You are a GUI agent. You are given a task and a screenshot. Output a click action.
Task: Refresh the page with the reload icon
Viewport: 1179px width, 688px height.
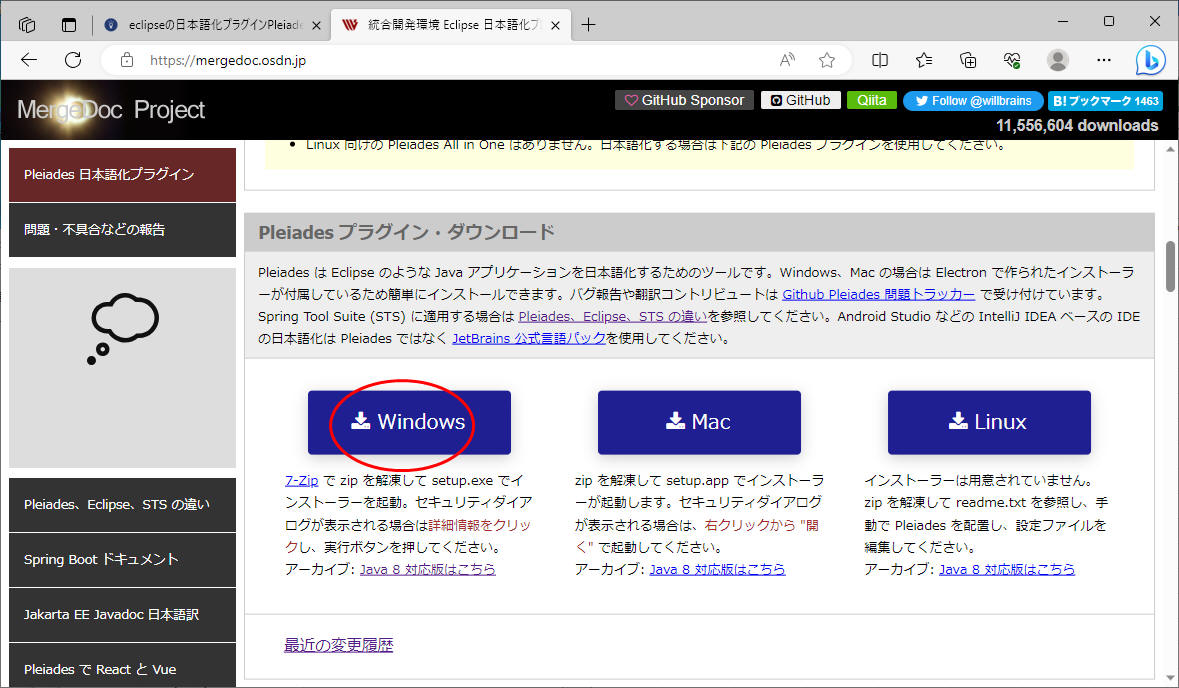73,60
